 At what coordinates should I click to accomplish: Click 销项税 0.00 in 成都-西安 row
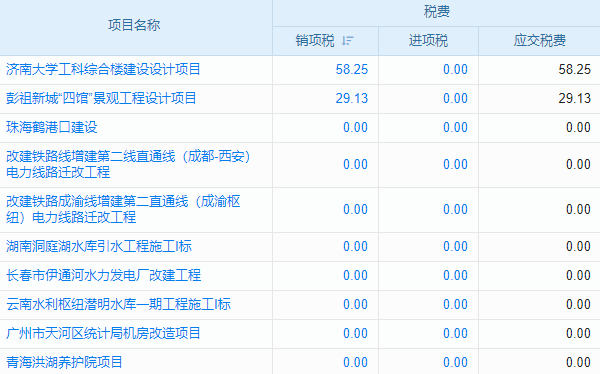(355, 165)
